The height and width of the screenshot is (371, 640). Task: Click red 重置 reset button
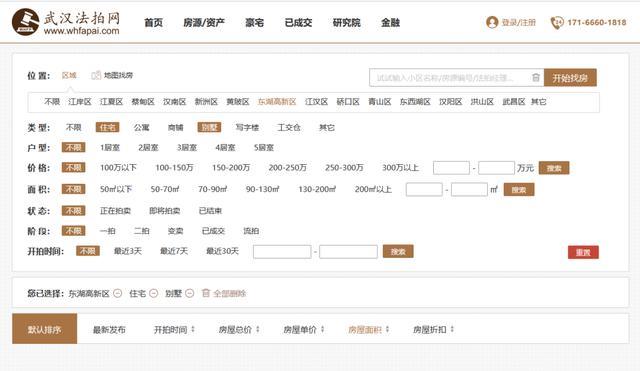pos(583,252)
